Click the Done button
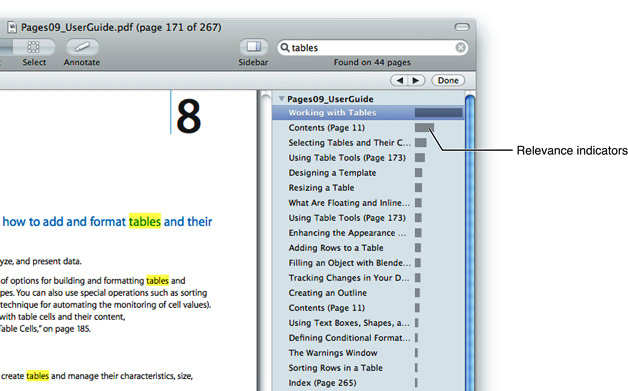The image size is (628, 391). (x=448, y=81)
